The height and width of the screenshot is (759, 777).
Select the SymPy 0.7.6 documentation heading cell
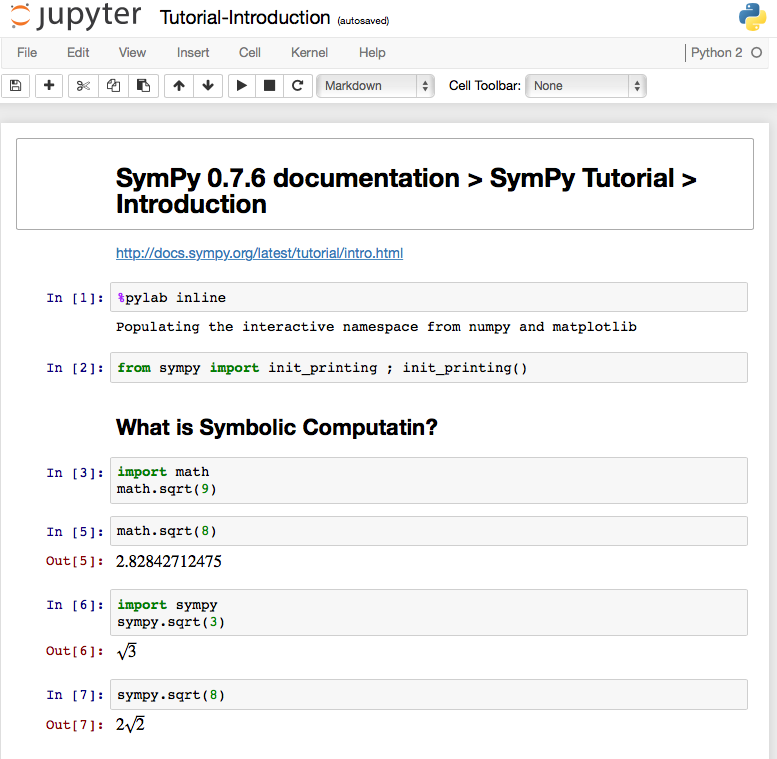coord(385,184)
